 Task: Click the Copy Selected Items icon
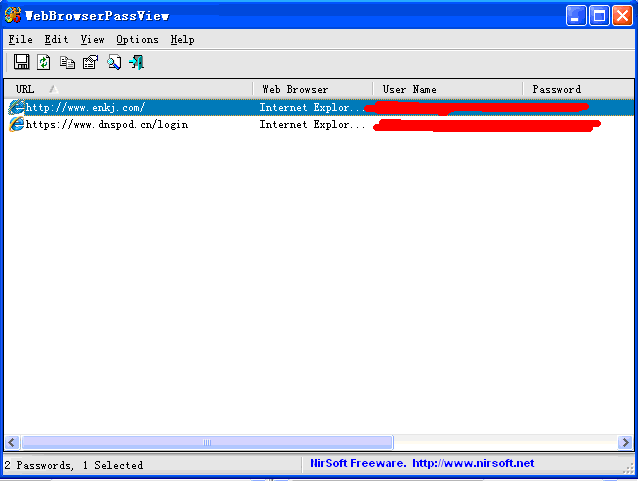[67, 63]
